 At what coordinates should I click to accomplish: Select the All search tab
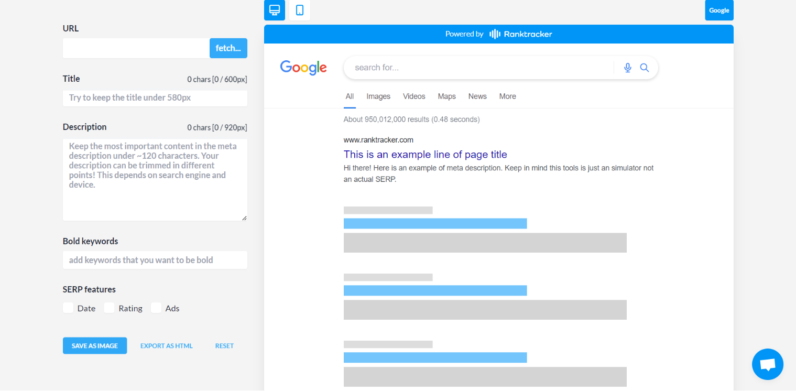click(350, 96)
